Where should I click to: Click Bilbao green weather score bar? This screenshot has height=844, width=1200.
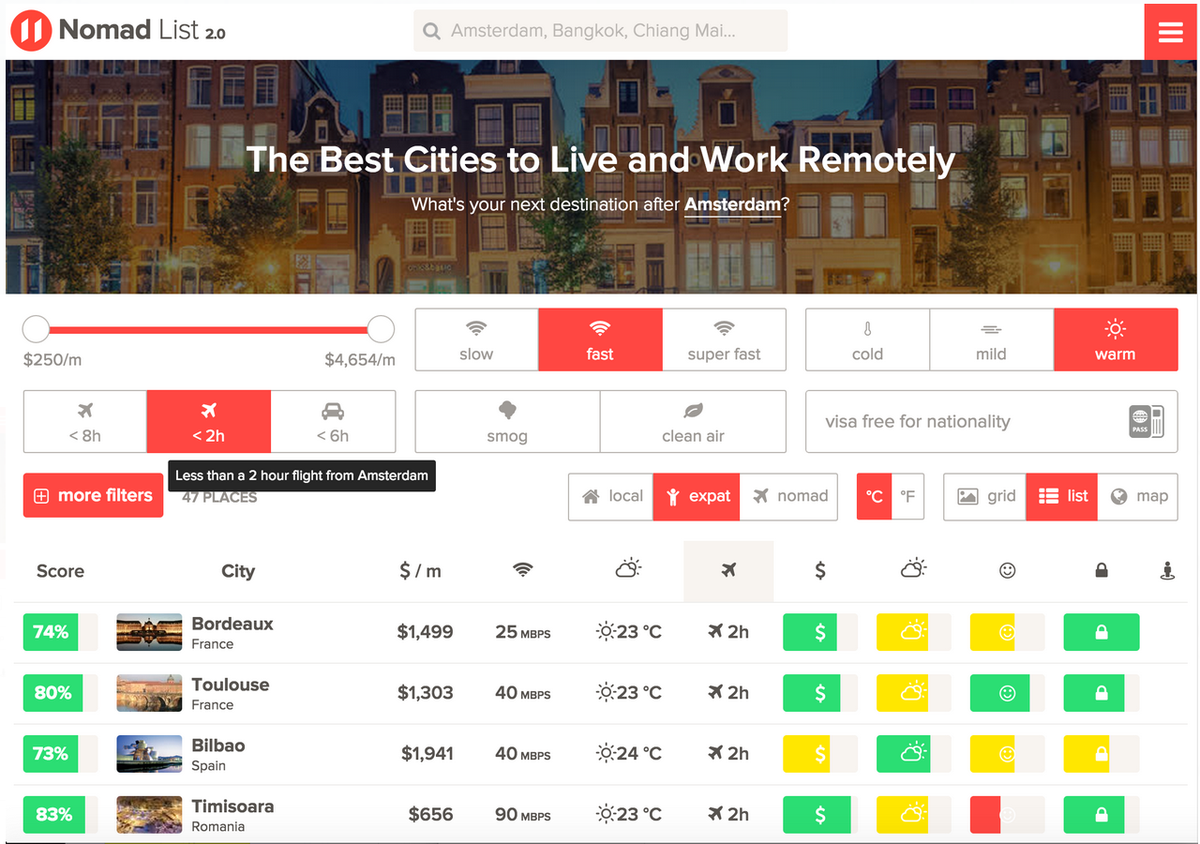913,754
